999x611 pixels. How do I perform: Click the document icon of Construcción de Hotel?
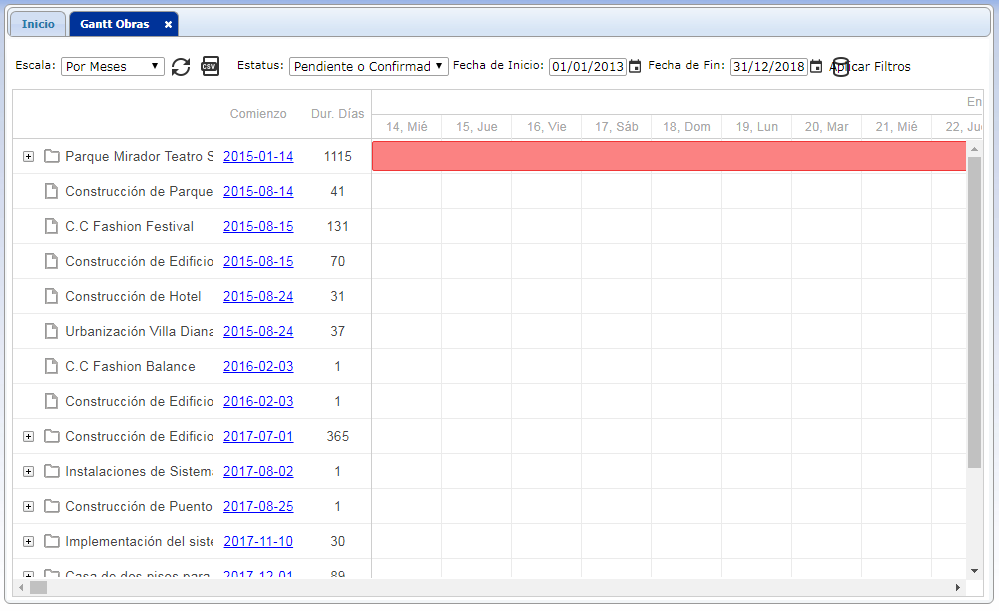[x=52, y=296]
